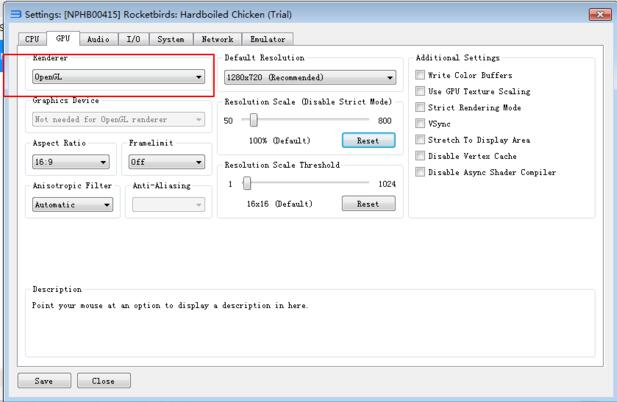The image size is (617, 402).
Task: Expand the Aspect Ratio 16:9 dropdown
Action: 71,162
